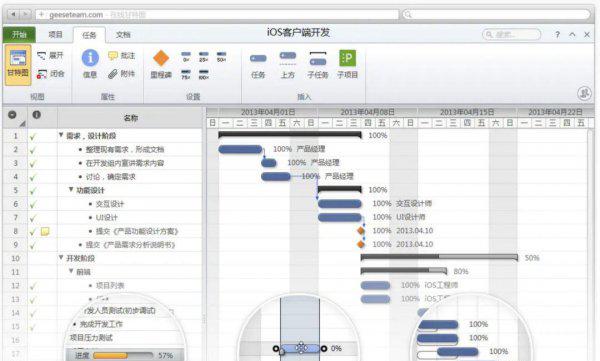Select the 任务 tab
The height and width of the screenshot is (361, 600).
[x=89, y=35]
